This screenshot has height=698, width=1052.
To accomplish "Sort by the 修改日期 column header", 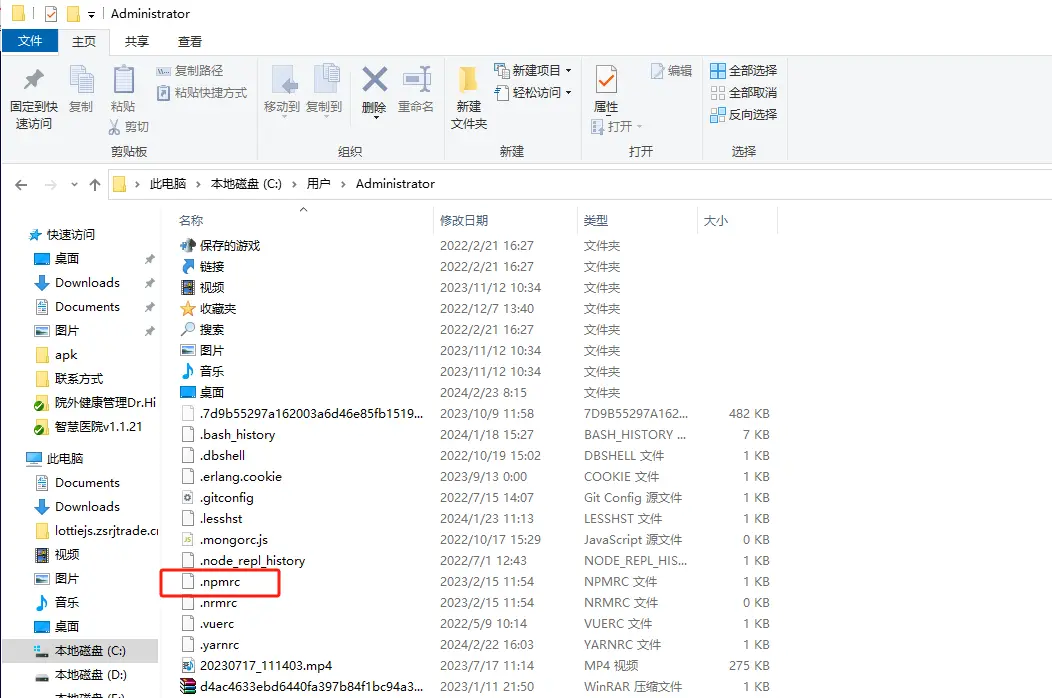I will (x=464, y=220).
